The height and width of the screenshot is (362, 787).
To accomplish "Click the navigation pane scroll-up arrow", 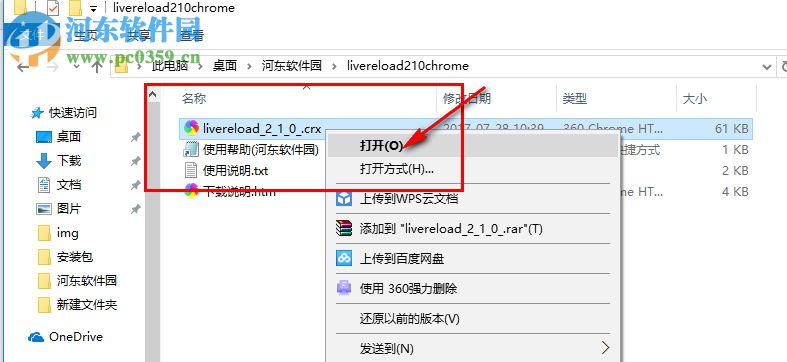I will pos(152,94).
